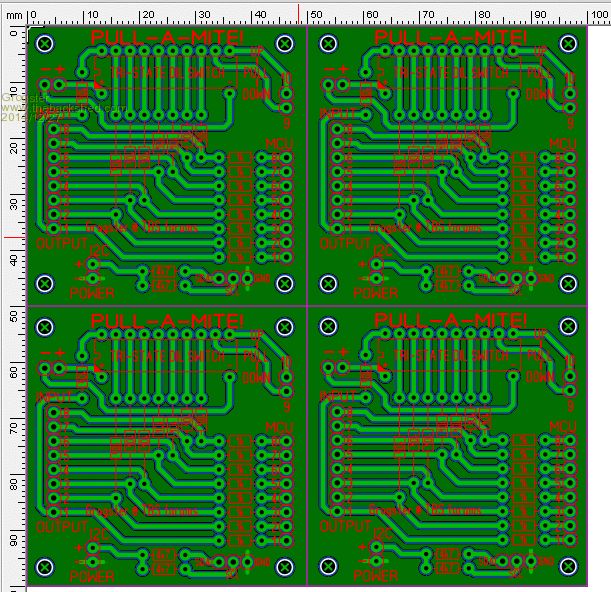
Task: Select POWER label on top-right board
Action: pyautogui.click(x=376, y=293)
